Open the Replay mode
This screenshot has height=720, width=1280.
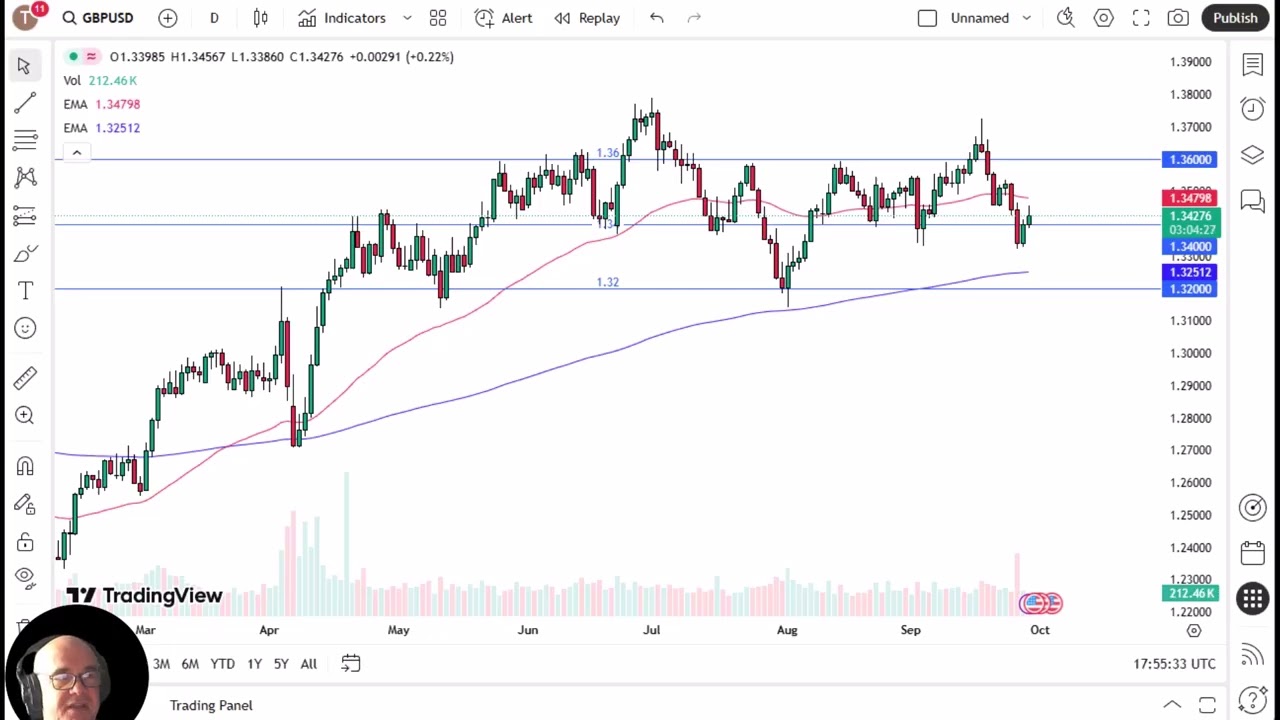tap(588, 18)
